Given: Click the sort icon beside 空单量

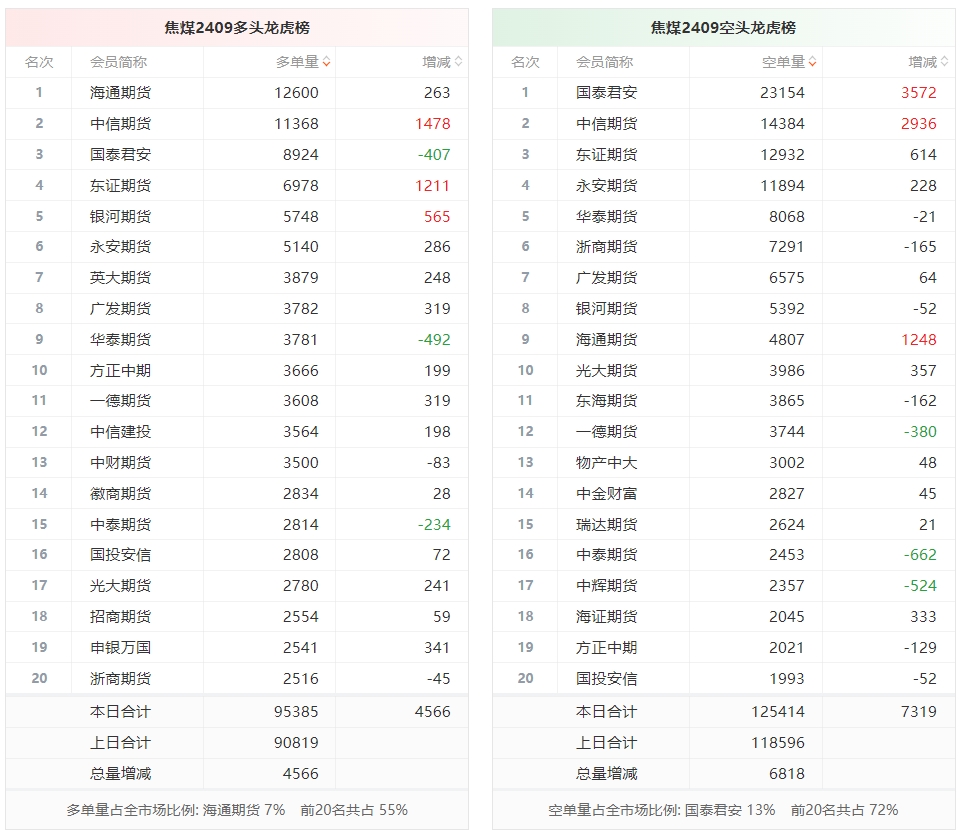Looking at the screenshot, I should 812,62.
